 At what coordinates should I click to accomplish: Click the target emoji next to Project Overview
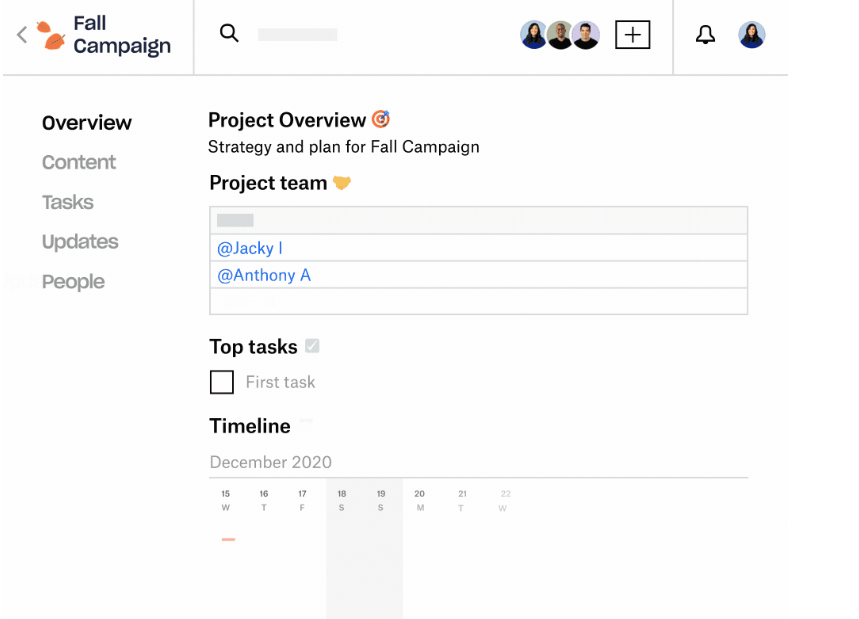coord(381,119)
